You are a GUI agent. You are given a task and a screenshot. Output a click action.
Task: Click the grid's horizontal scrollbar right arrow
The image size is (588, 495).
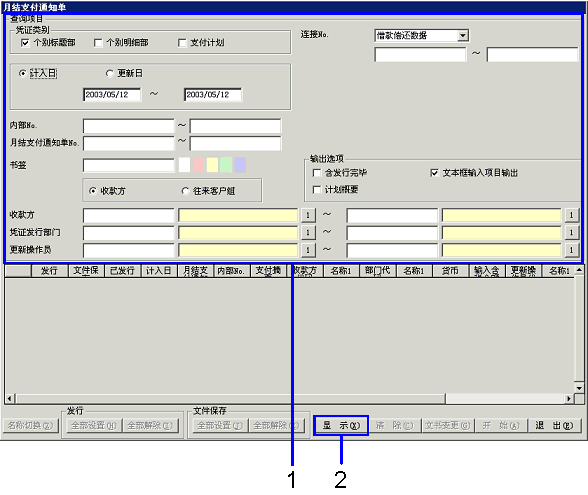(x=569, y=398)
